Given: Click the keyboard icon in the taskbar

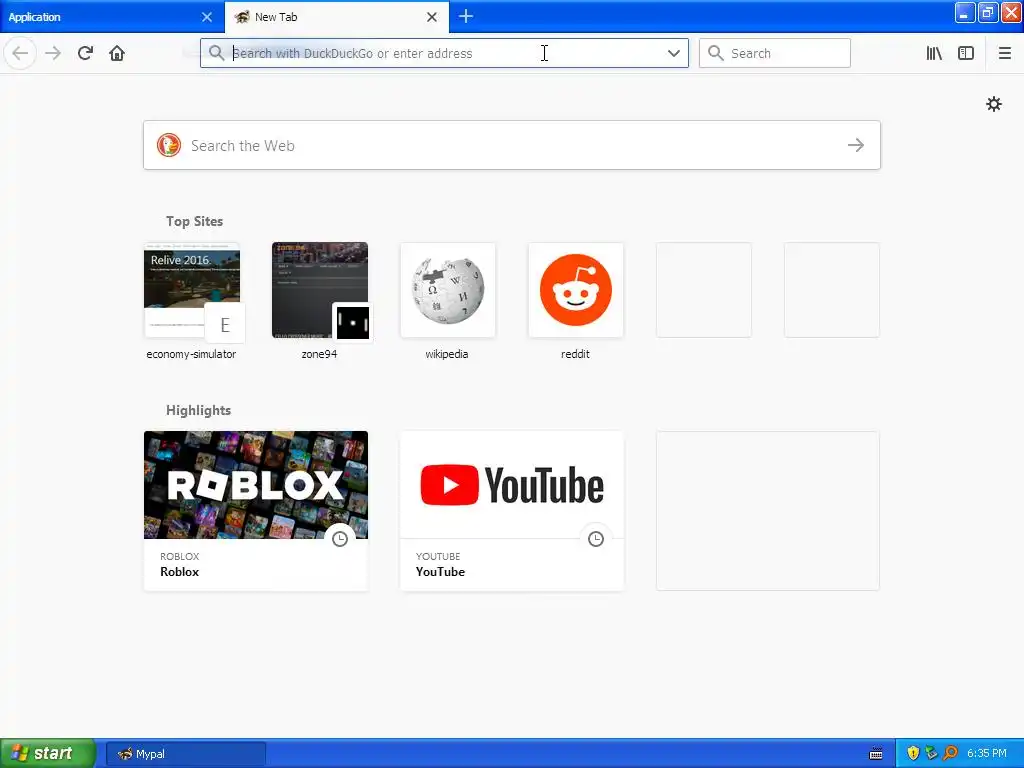Looking at the screenshot, I should [876, 754].
